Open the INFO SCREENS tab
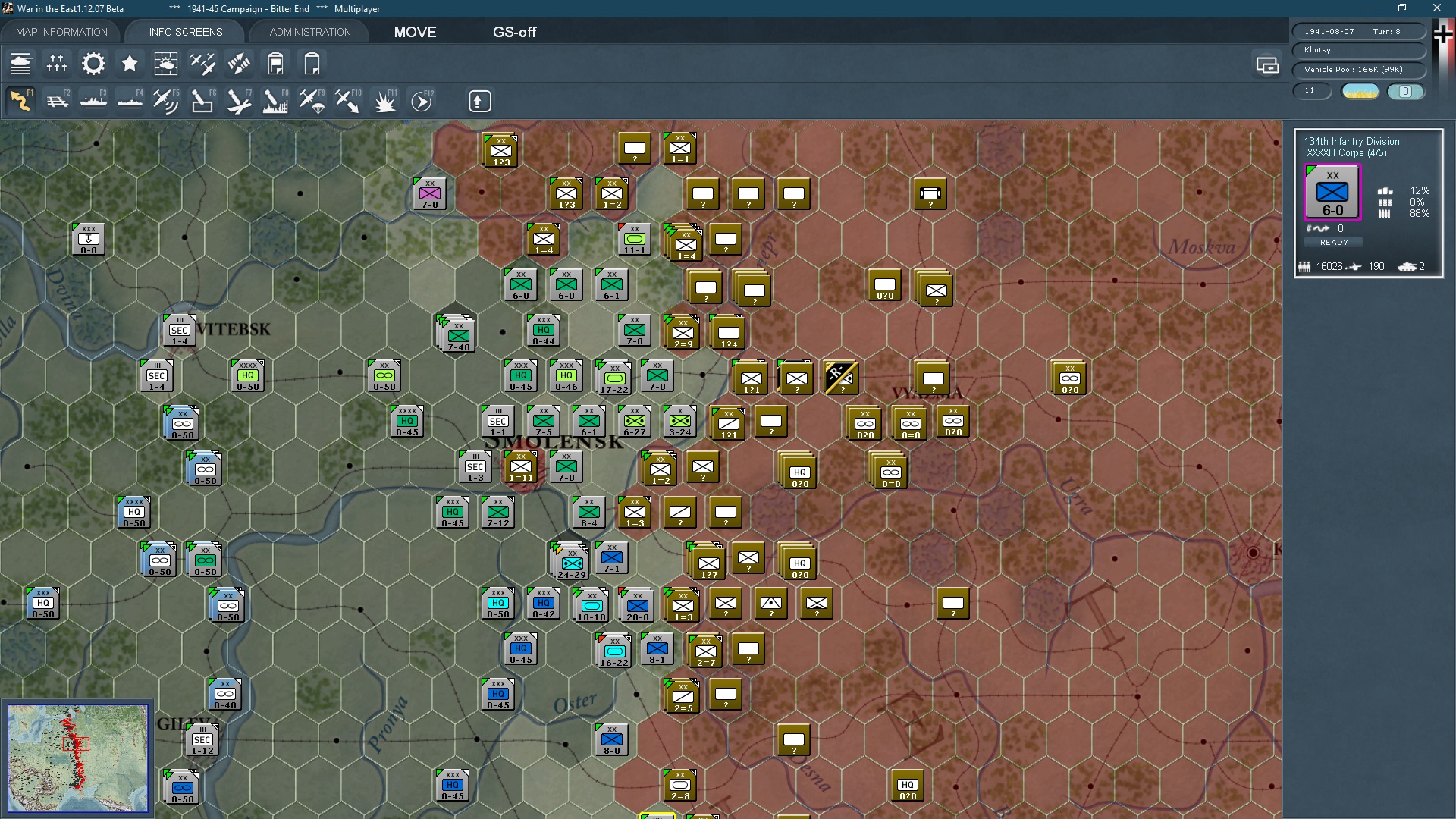Screen dimensions: 1456x819 186,32
